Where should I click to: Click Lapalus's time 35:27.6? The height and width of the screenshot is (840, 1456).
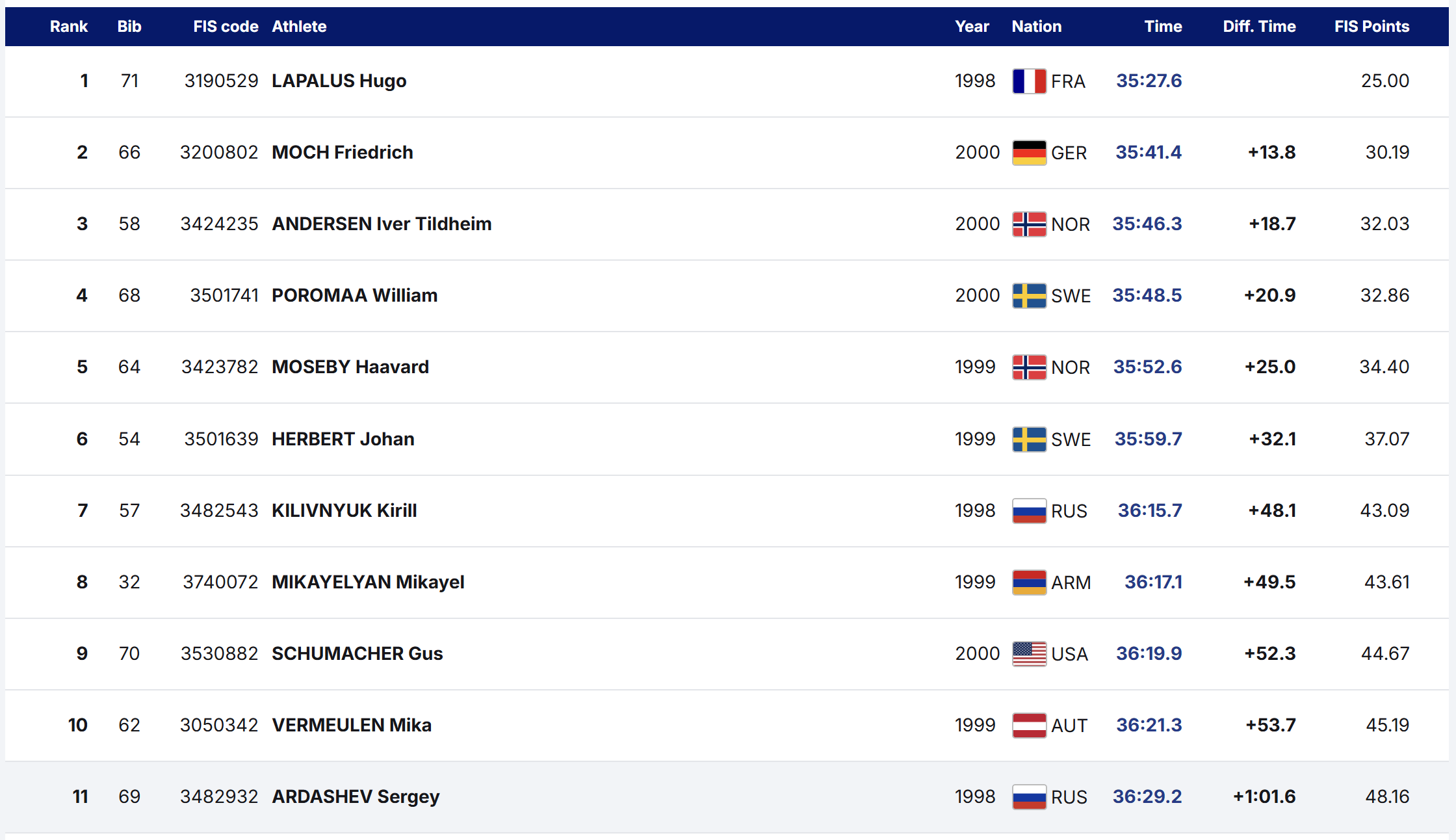(x=1149, y=81)
